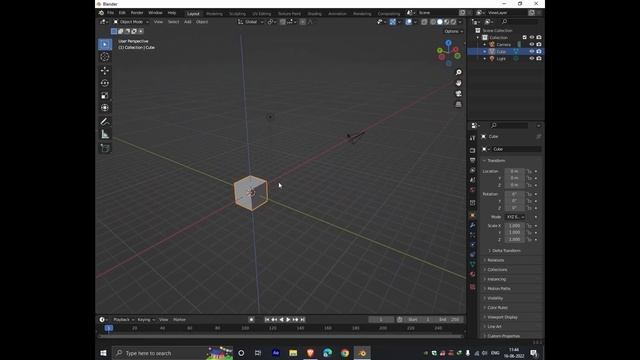
Task: Jump to the timeline end frame button
Action: click(x=302, y=320)
